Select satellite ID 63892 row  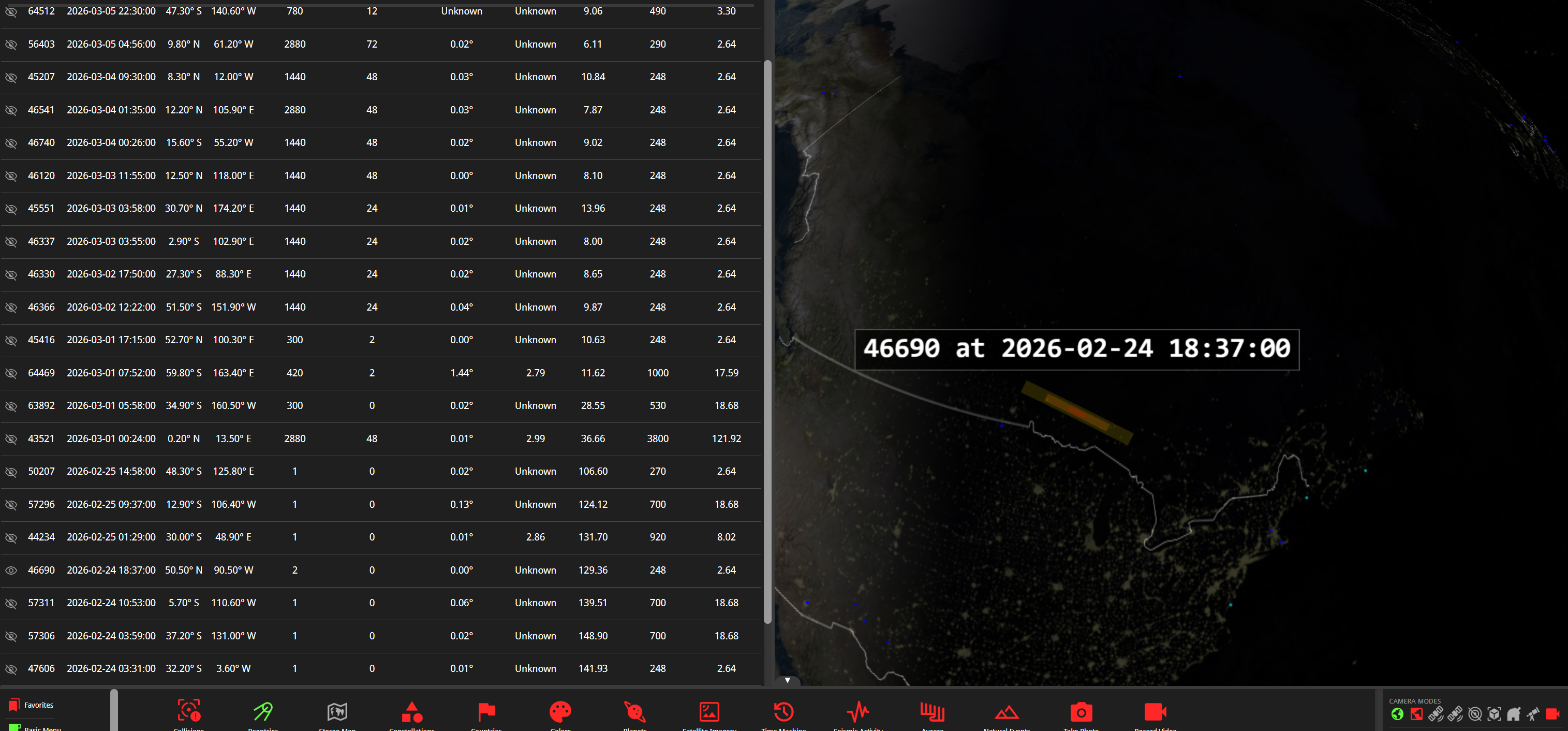(x=41, y=406)
